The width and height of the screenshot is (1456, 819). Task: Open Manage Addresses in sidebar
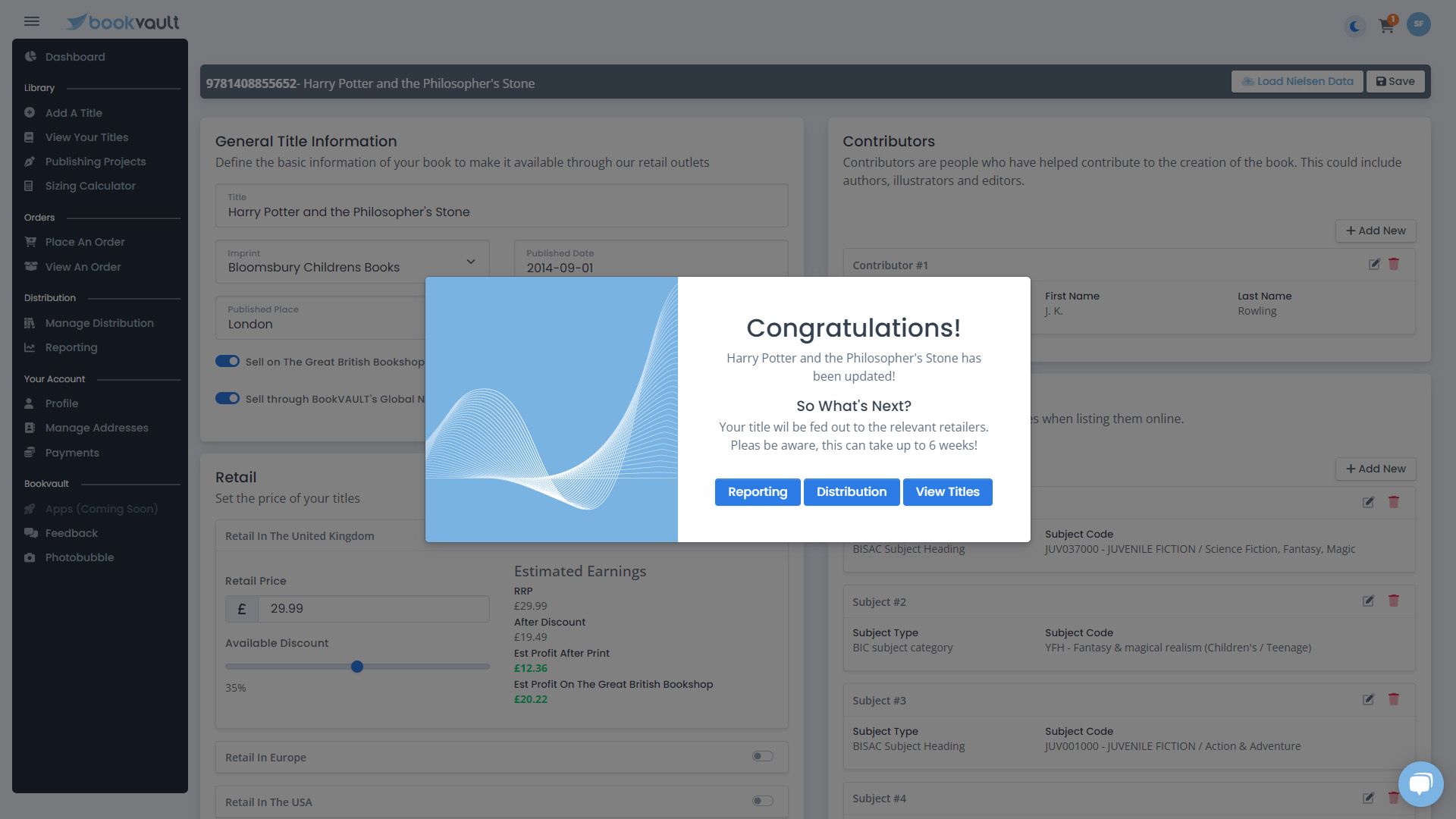(x=97, y=428)
